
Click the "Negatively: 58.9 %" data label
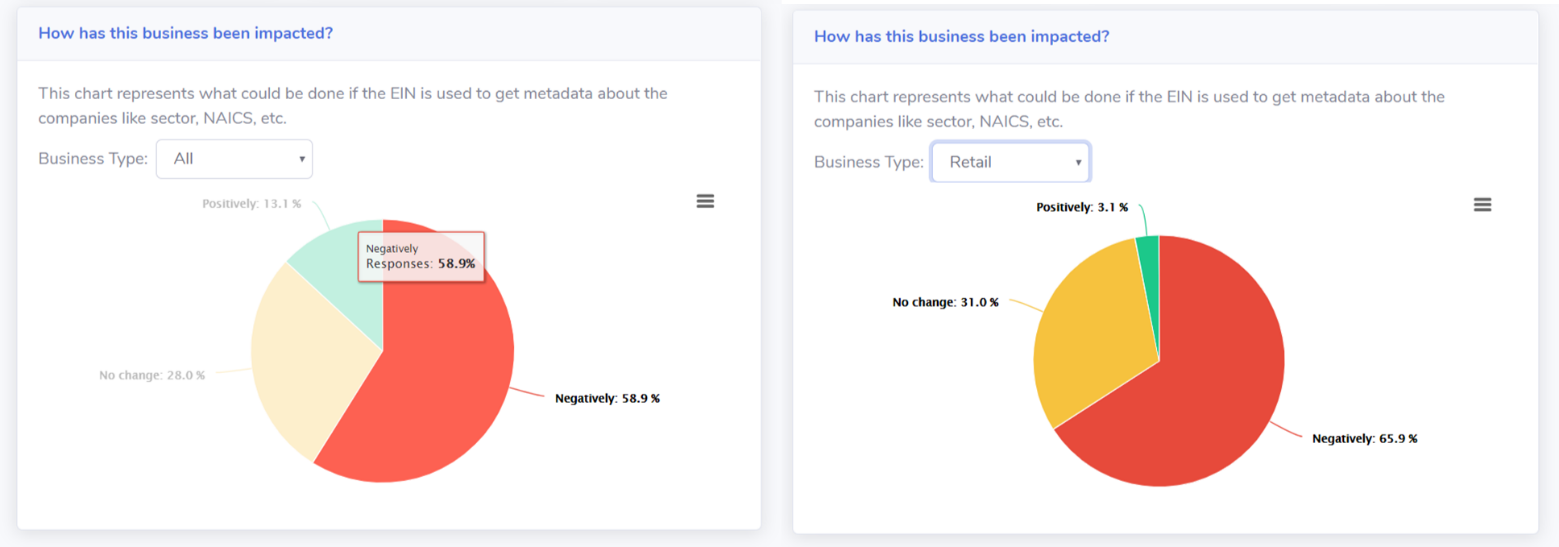point(607,398)
